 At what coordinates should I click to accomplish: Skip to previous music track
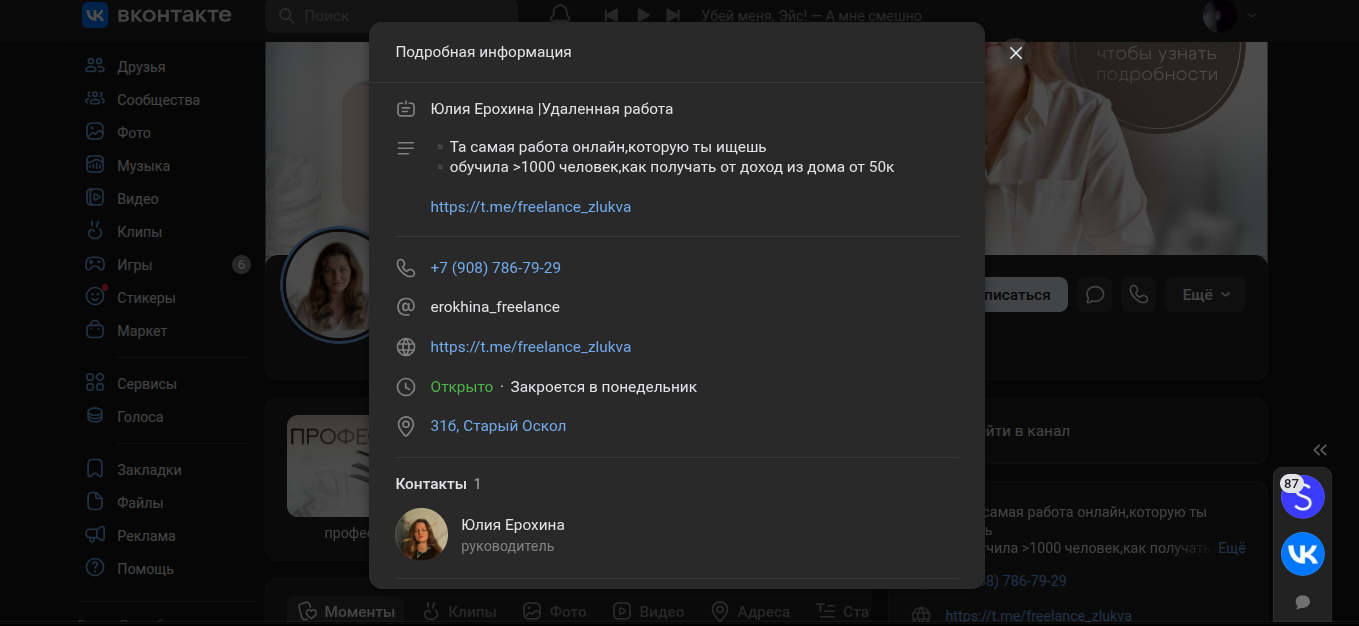point(611,16)
